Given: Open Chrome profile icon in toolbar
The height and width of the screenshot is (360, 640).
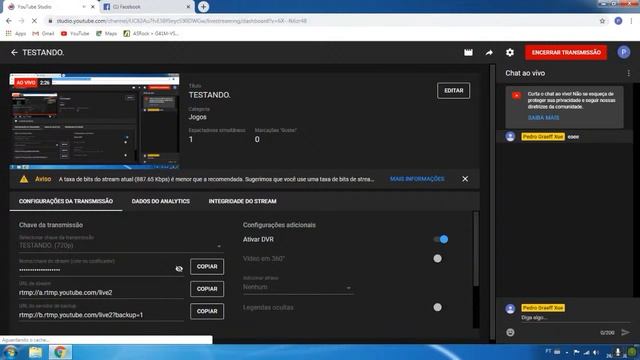Looking at the screenshot, I should (x=618, y=21).
